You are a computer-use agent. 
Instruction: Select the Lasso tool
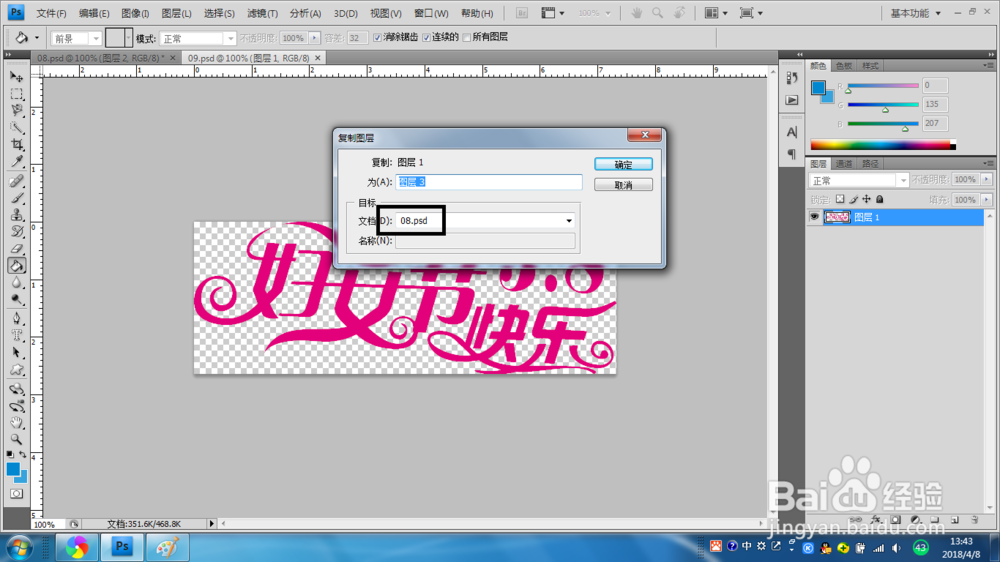(17, 111)
